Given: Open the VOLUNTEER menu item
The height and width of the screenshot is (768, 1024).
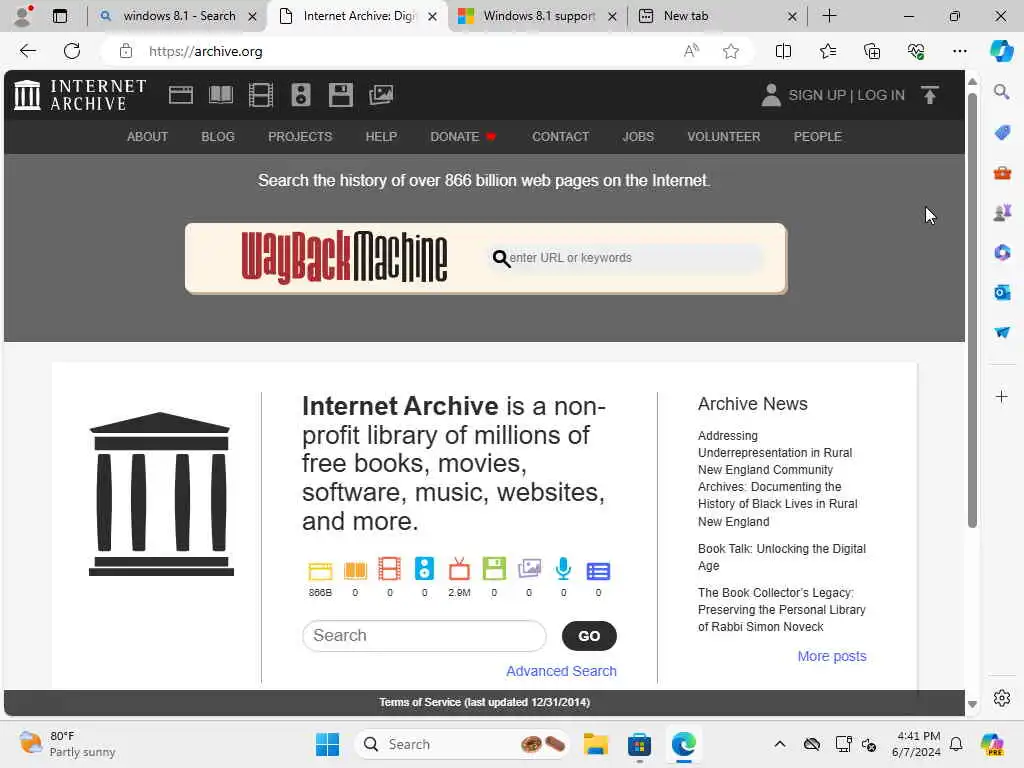Looking at the screenshot, I should (724, 137).
